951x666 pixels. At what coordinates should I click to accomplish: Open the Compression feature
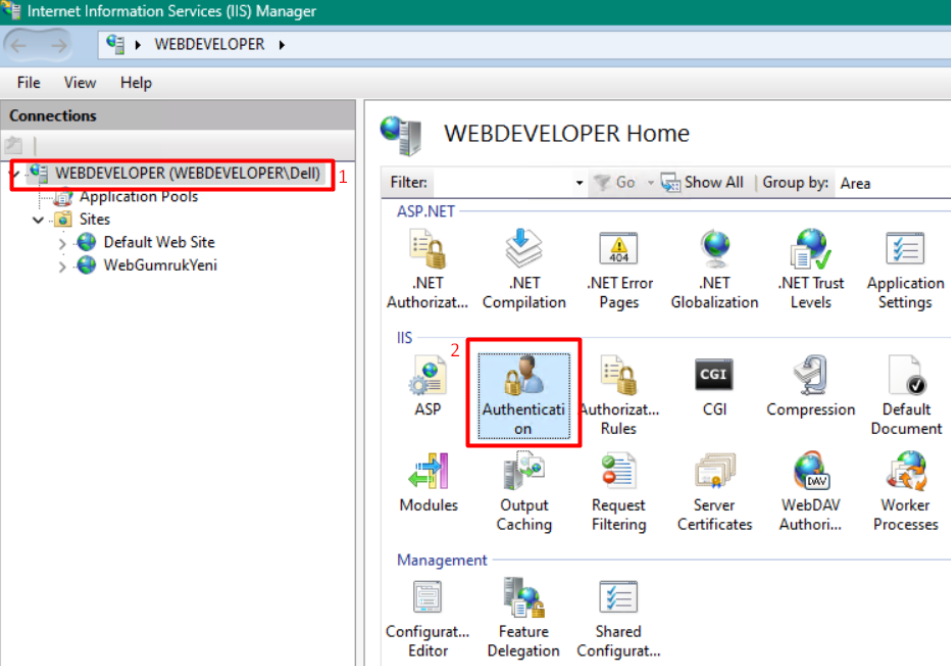pyautogui.click(x=811, y=386)
